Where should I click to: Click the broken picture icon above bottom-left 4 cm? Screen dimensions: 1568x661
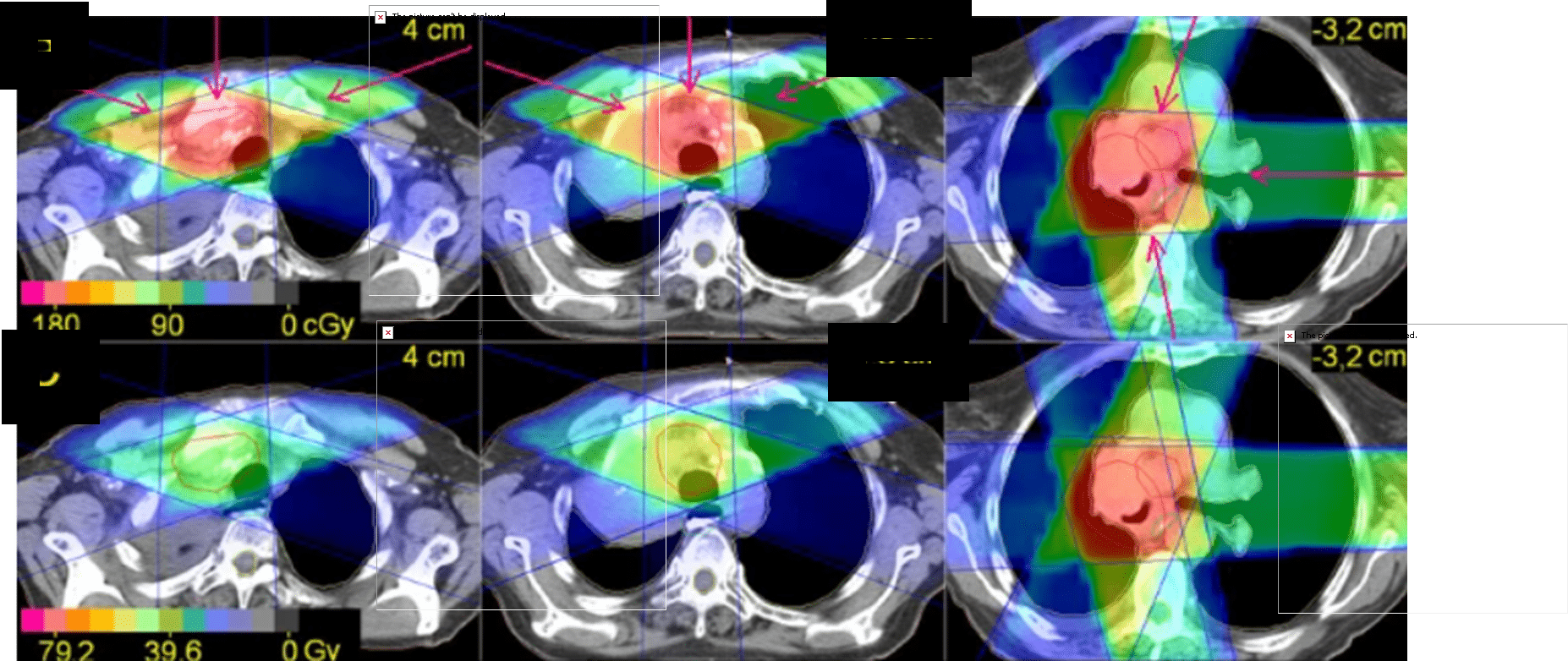388,332
